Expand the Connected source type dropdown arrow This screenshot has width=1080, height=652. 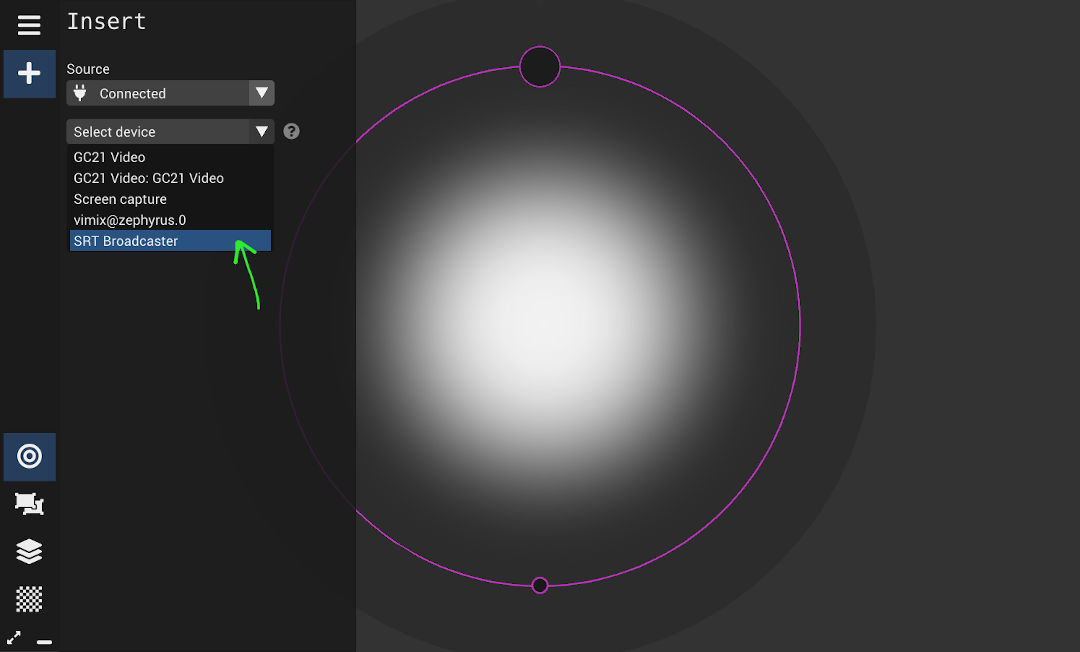(x=261, y=93)
